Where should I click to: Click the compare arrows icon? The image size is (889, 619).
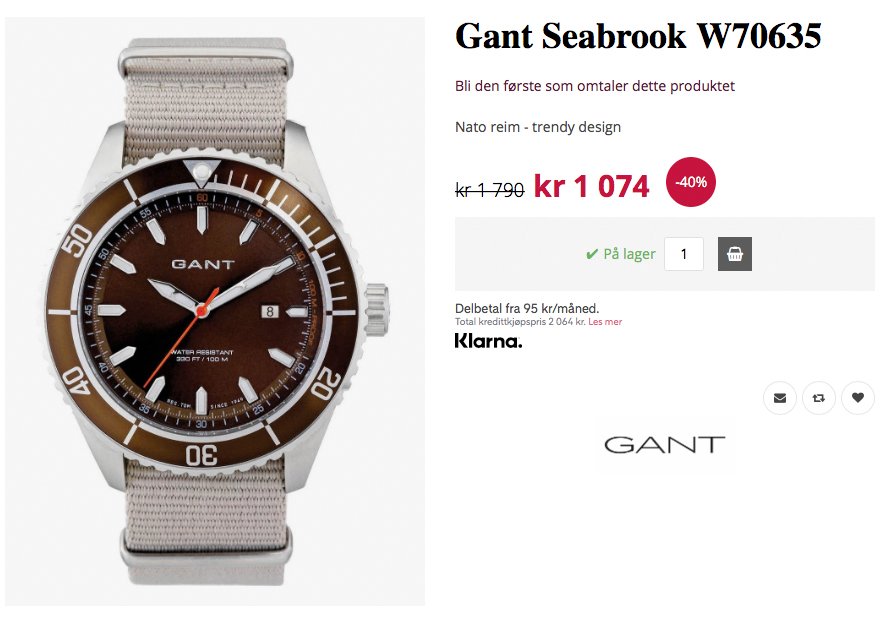click(x=818, y=398)
